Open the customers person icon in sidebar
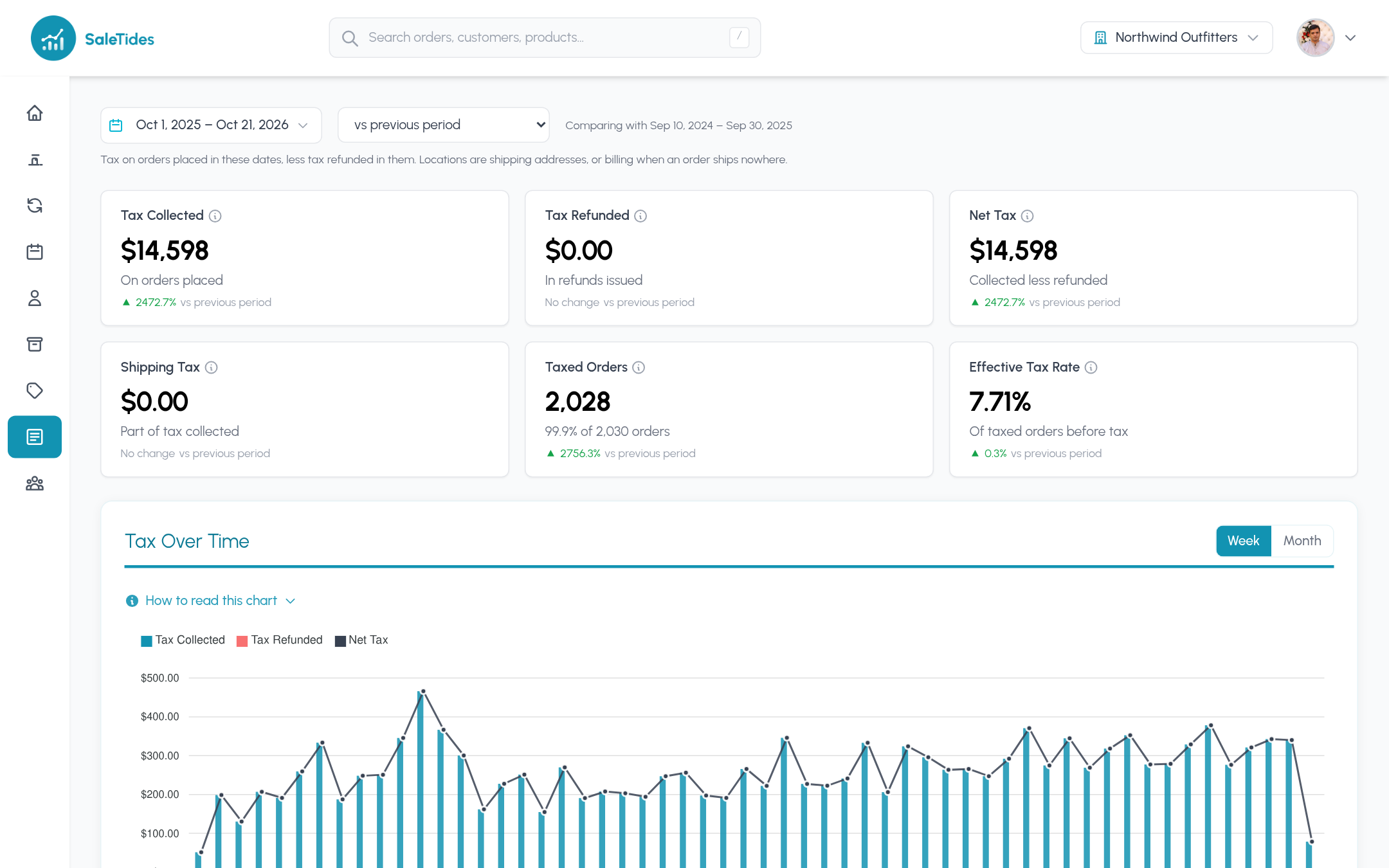 point(35,298)
